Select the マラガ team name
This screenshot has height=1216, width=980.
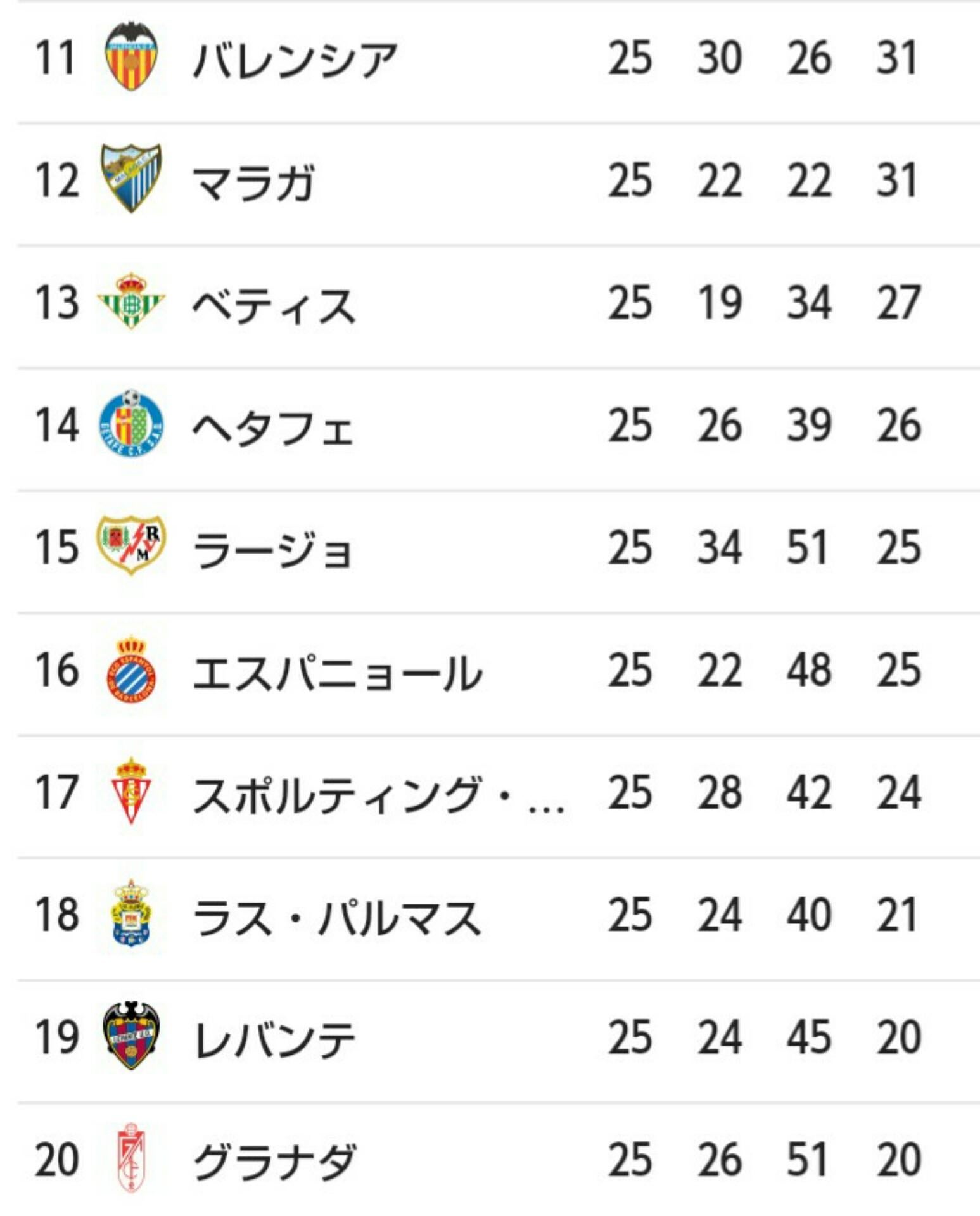coord(253,182)
